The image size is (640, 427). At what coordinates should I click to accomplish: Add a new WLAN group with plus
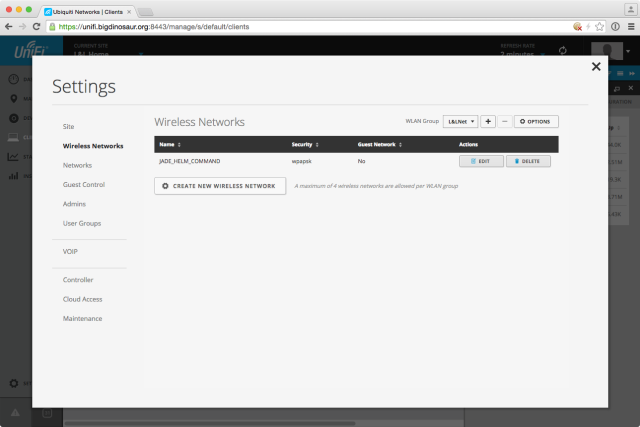point(489,121)
